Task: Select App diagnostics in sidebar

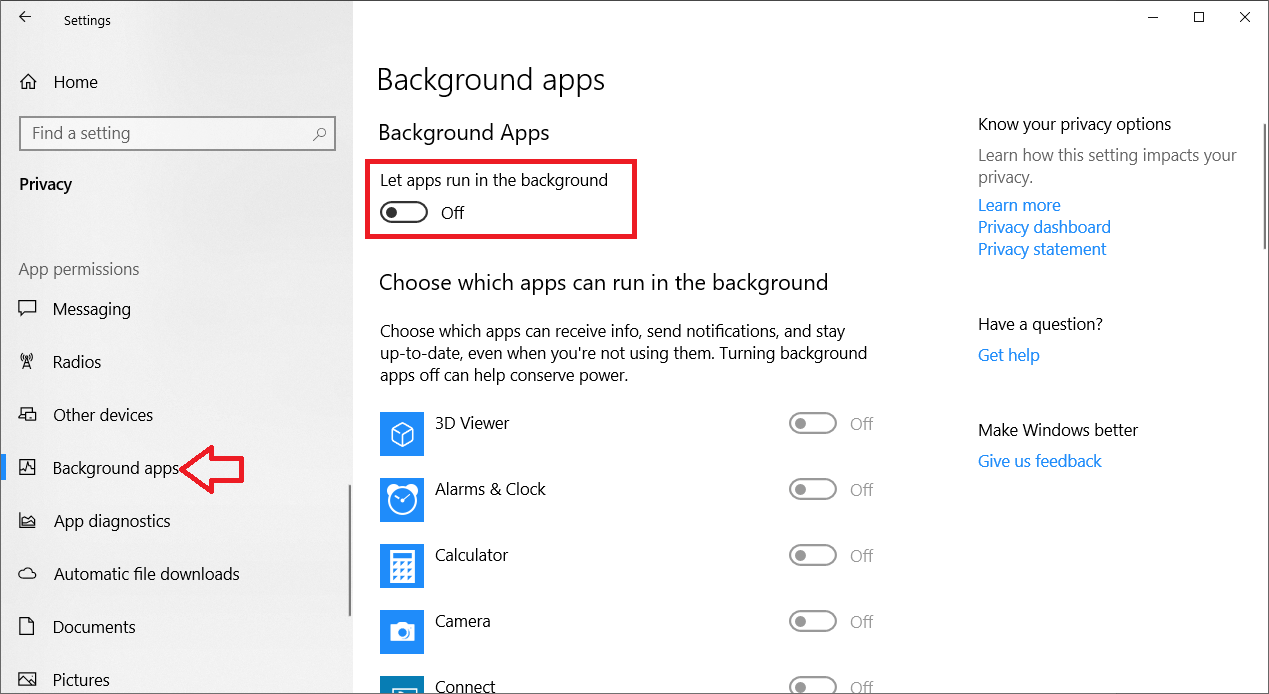Action: click(x=111, y=521)
